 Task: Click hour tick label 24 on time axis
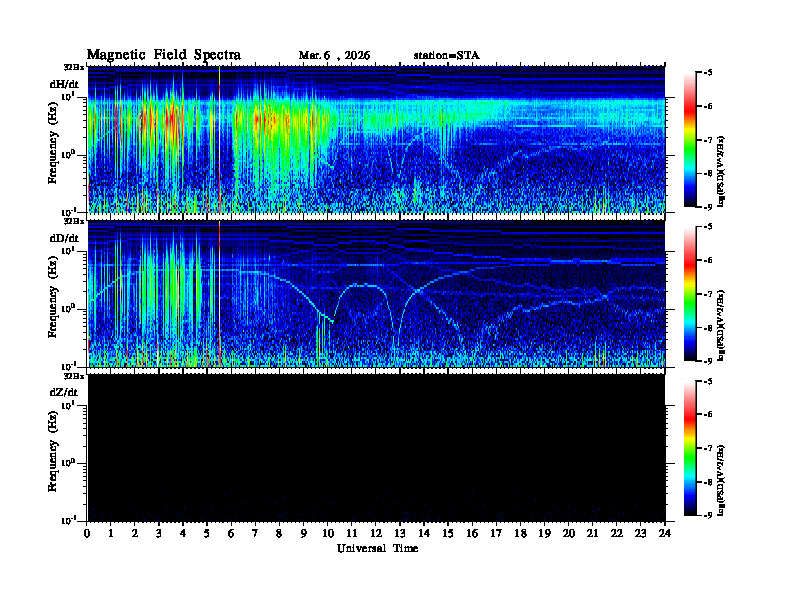(665, 534)
